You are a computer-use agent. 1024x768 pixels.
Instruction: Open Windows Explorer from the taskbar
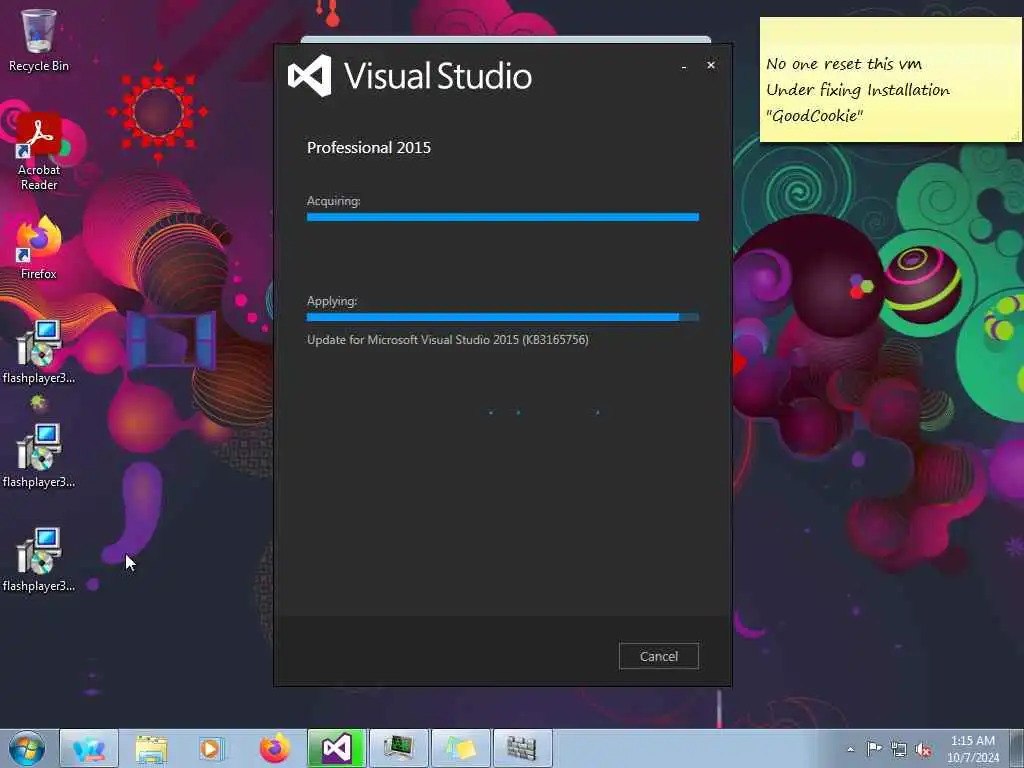[x=152, y=748]
